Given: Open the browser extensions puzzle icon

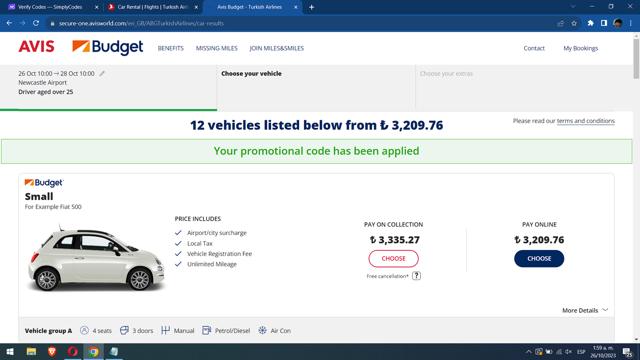Looking at the screenshot, I should [x=590, y=23].
